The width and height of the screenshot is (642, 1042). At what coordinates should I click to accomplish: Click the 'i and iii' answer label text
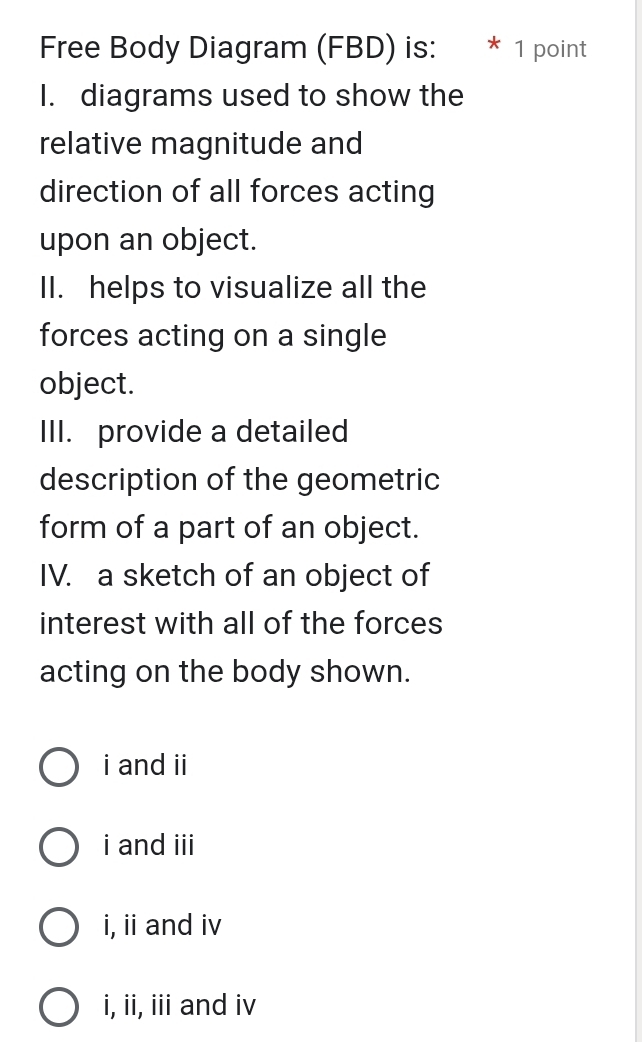pos(149,845)
